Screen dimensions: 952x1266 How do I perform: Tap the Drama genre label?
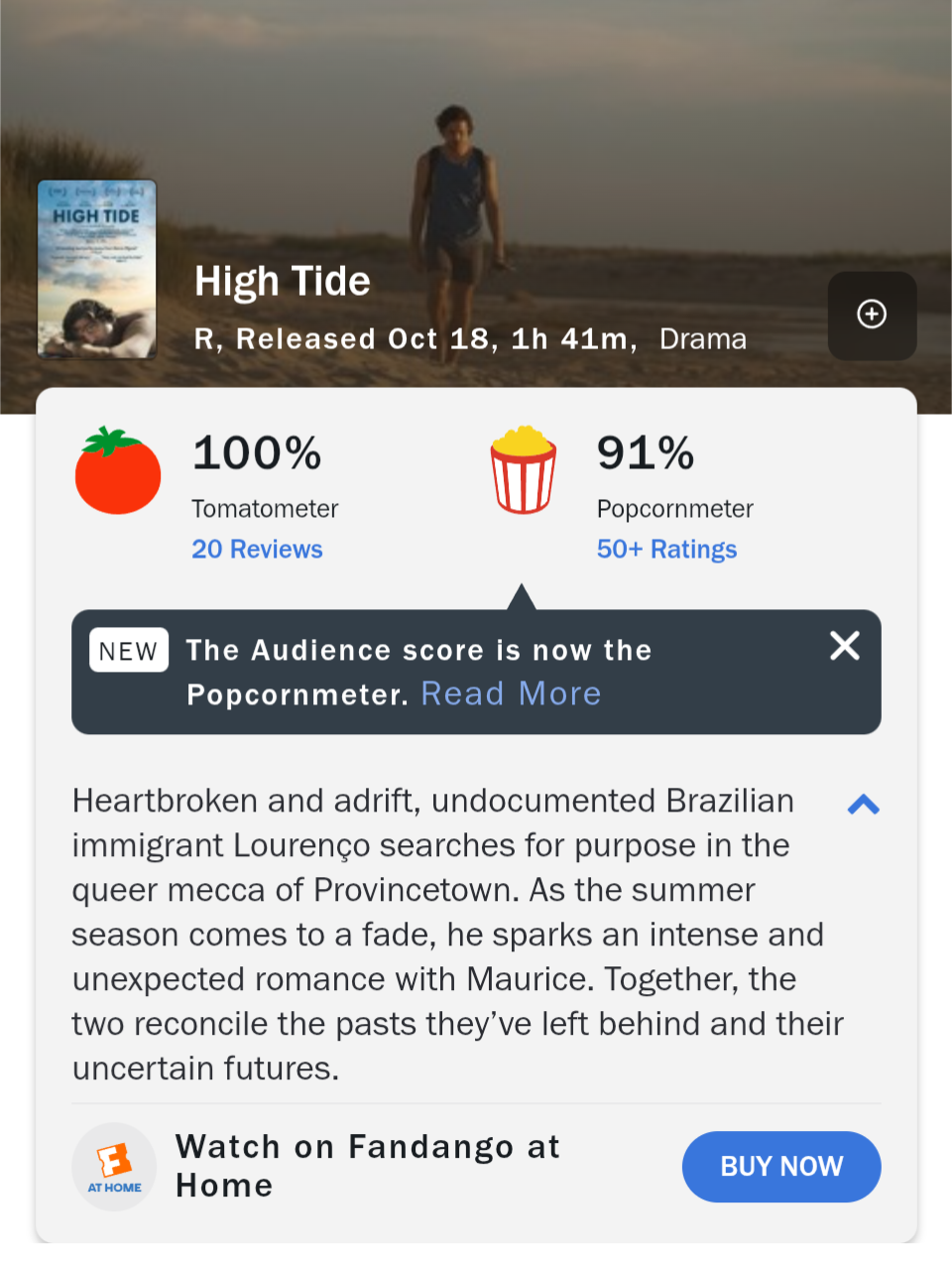point(703,339)
